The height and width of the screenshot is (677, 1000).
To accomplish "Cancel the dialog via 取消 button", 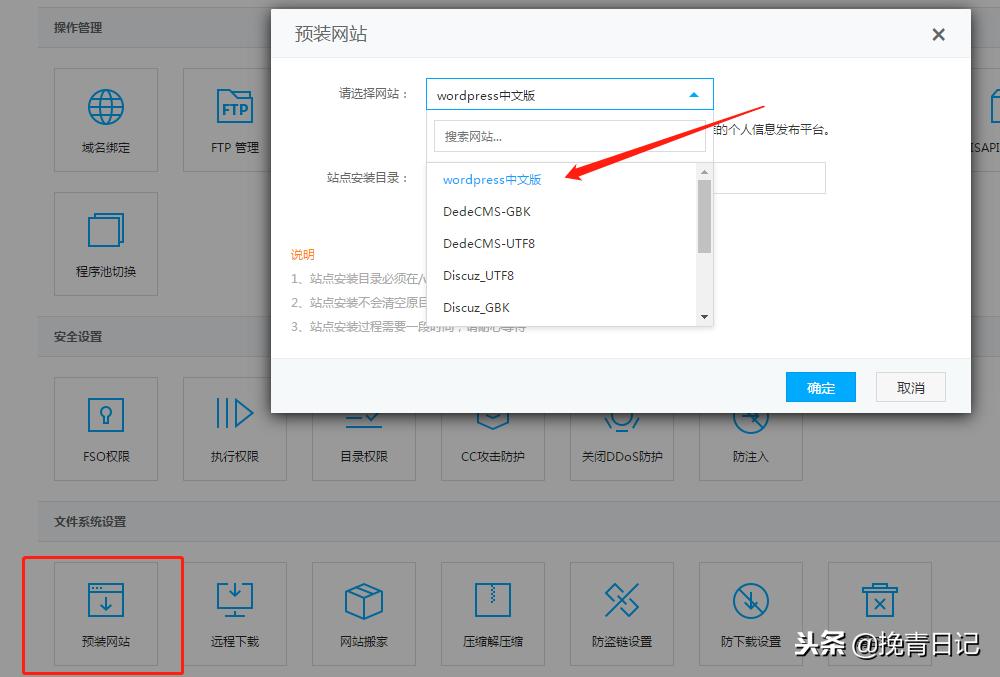I will coord(909,386).
